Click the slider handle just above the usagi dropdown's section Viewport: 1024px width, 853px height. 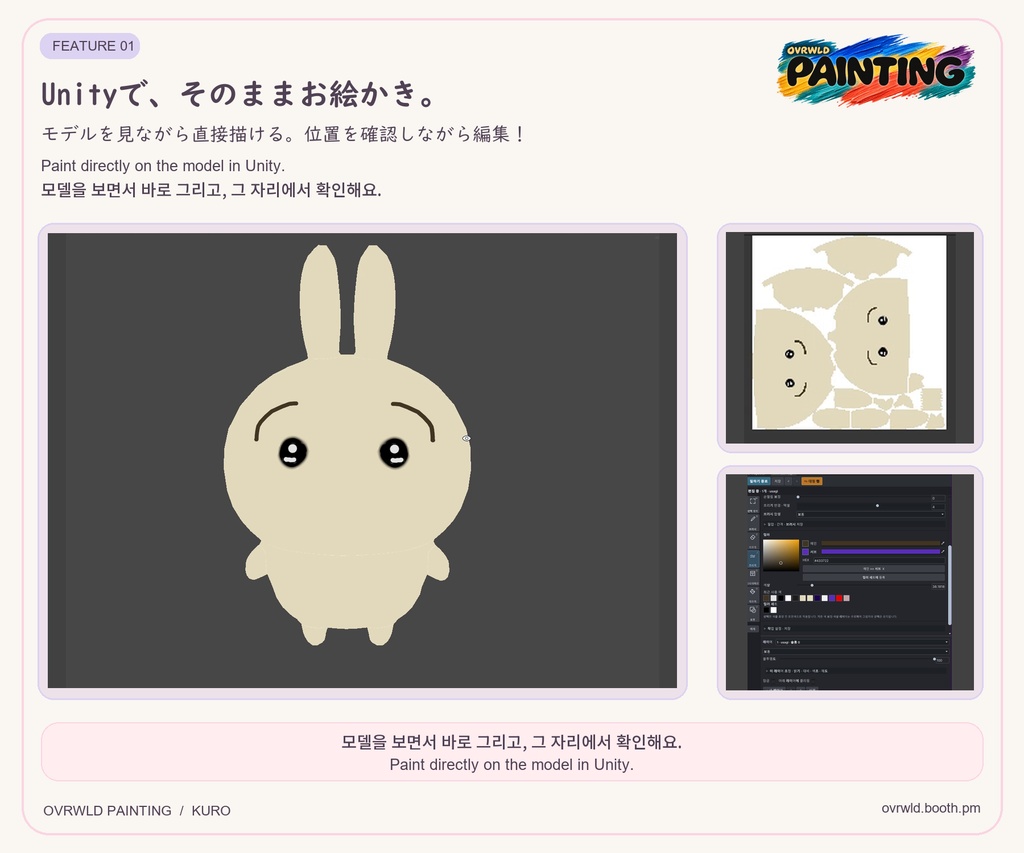point(812,586)
